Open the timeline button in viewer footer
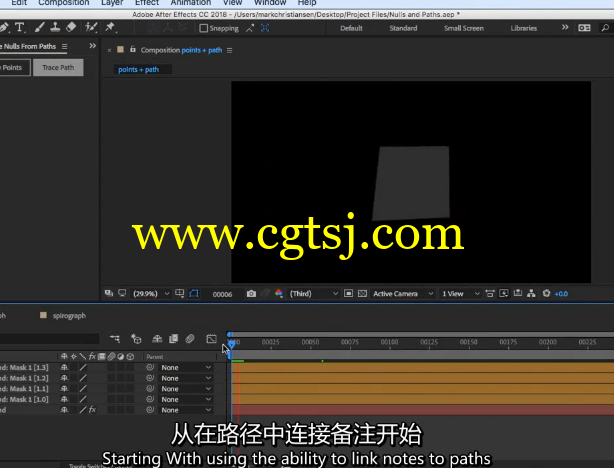Screen dimensions: 614x468 coord(518,293)
